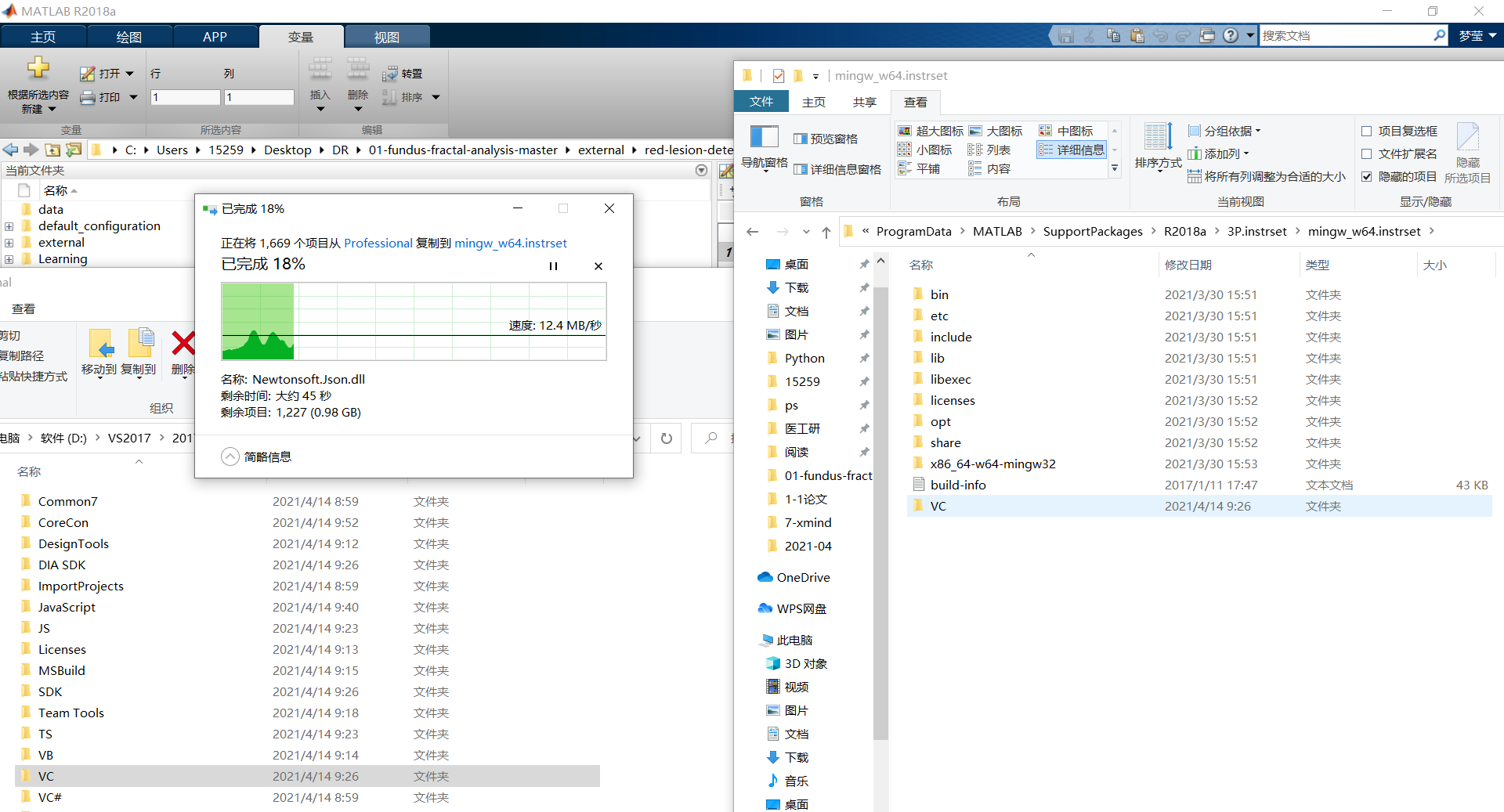Open Explorer 文件 menu tab
Screen dimensions: 1504x812
click(x=761, y=102)
